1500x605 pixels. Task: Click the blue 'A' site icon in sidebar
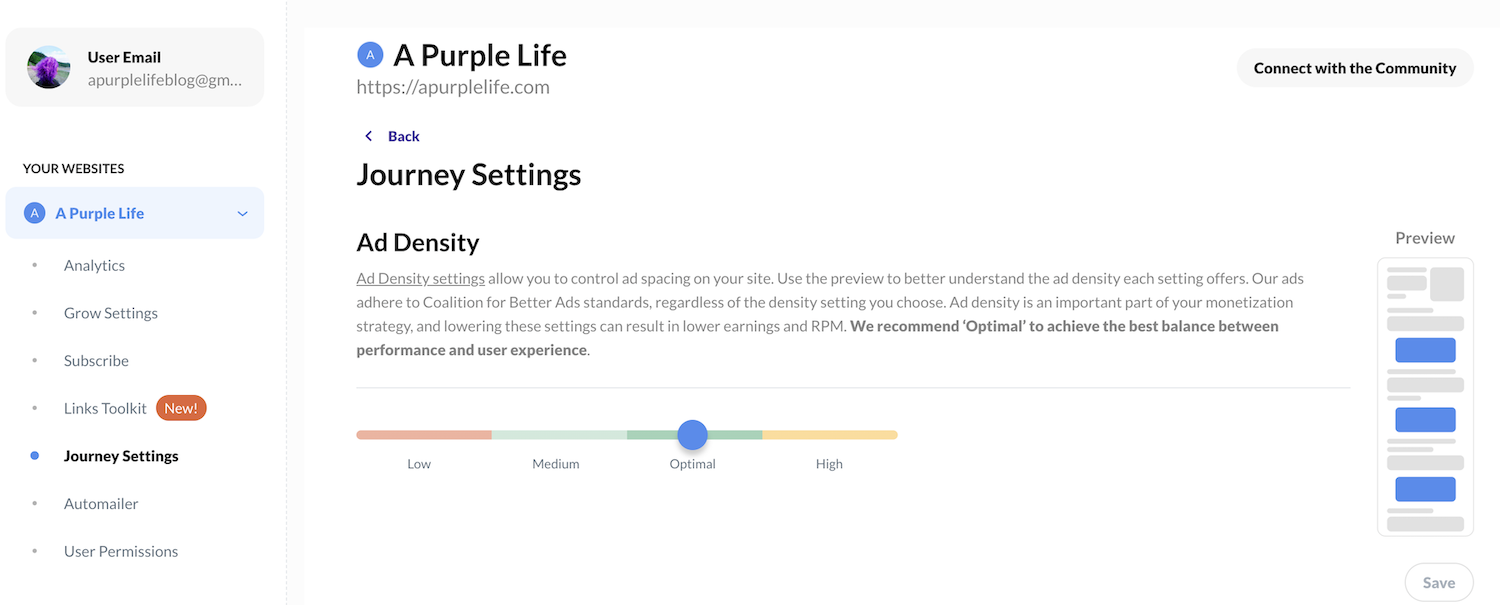(x=35, y=213)
